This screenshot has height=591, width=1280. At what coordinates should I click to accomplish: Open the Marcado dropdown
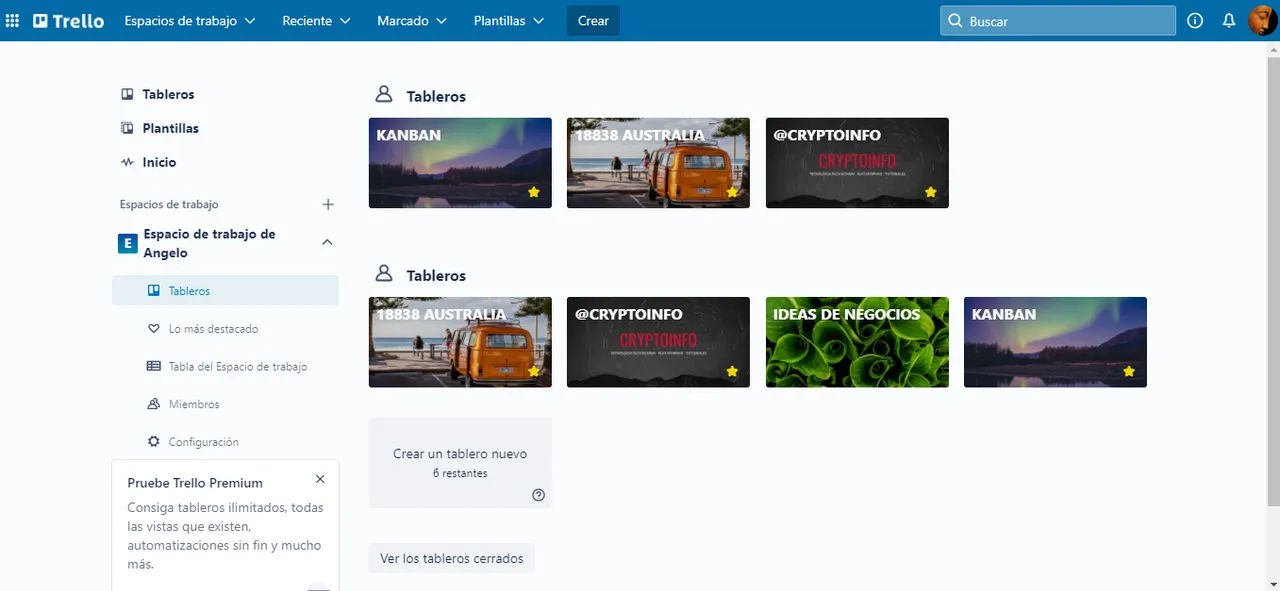coord(412,21)
